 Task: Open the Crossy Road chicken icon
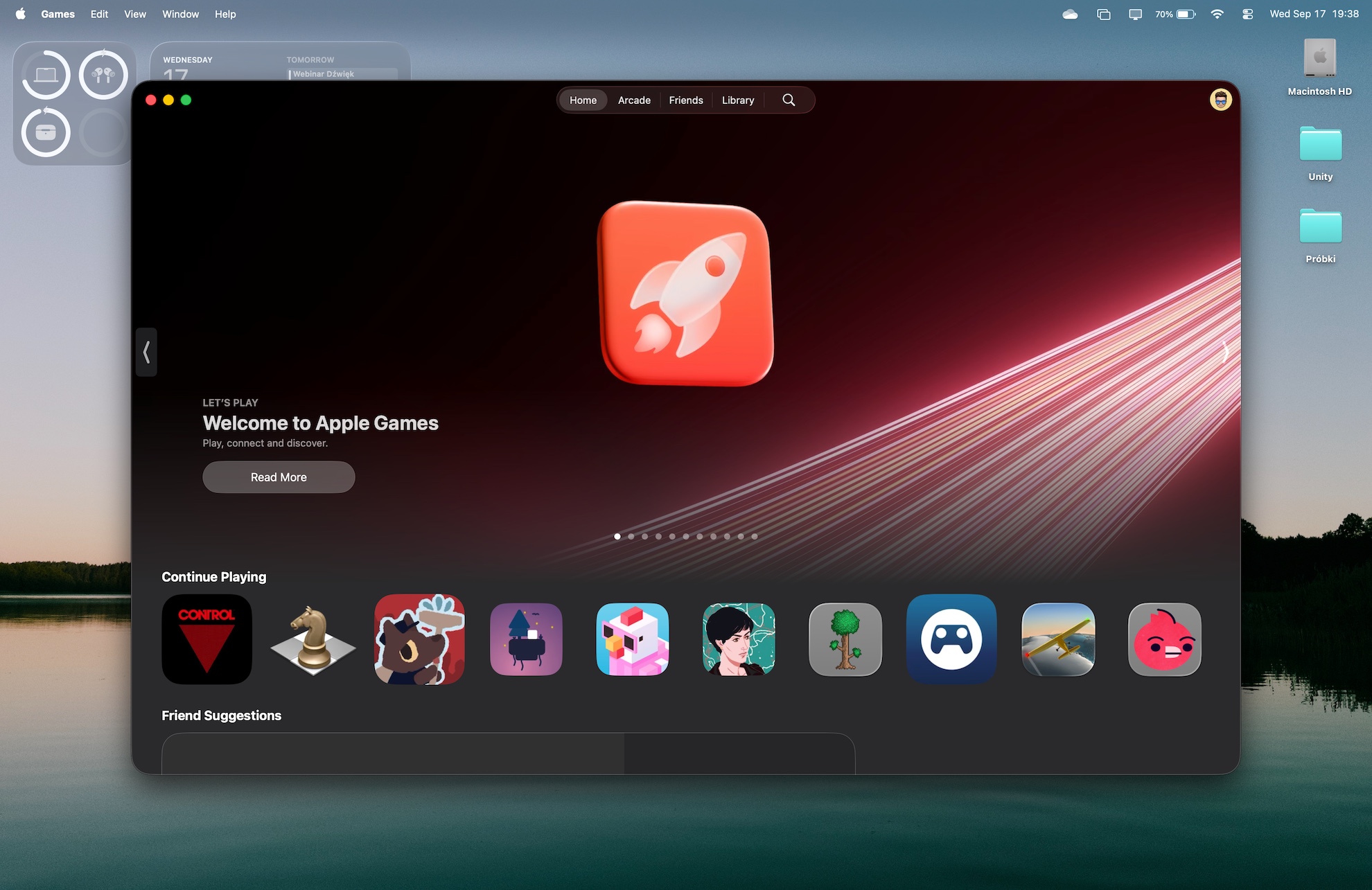[632, 639]
